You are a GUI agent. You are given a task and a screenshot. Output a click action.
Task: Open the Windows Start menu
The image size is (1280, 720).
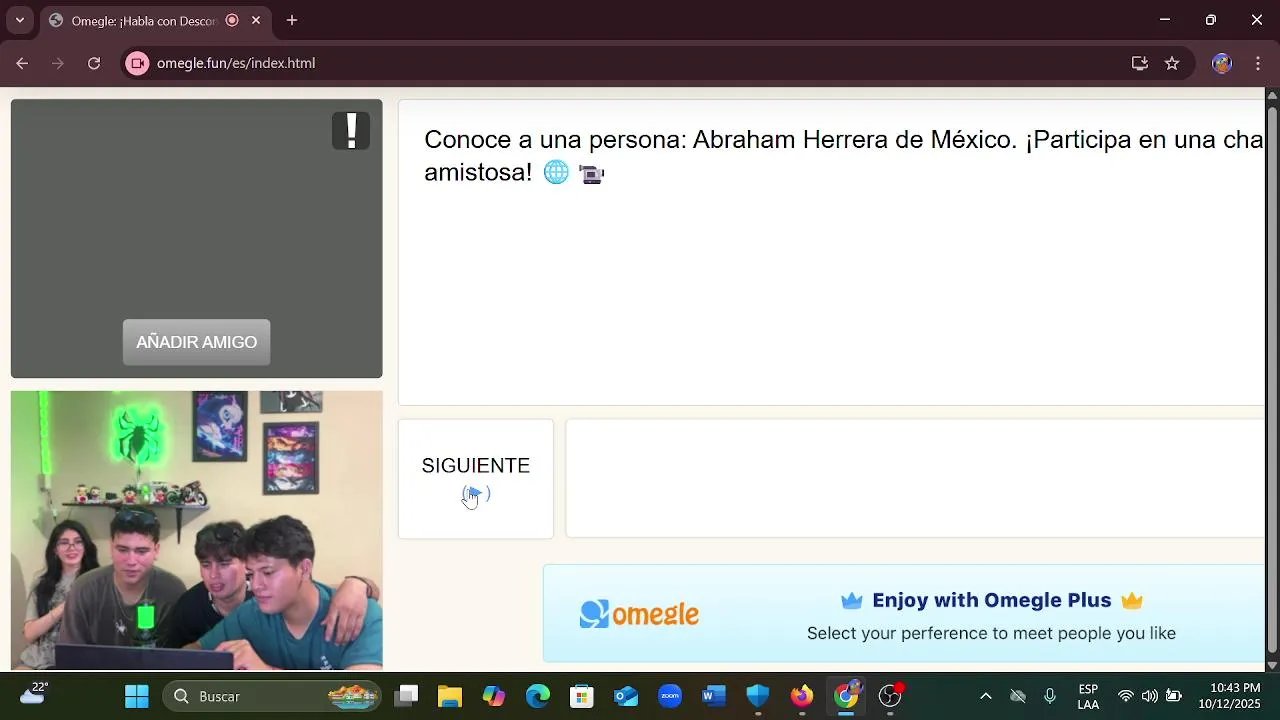(x=137, y=696)
